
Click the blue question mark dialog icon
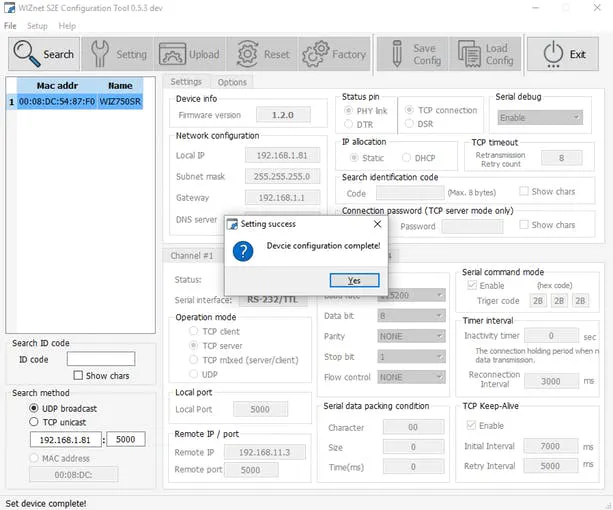coord(243,251)
